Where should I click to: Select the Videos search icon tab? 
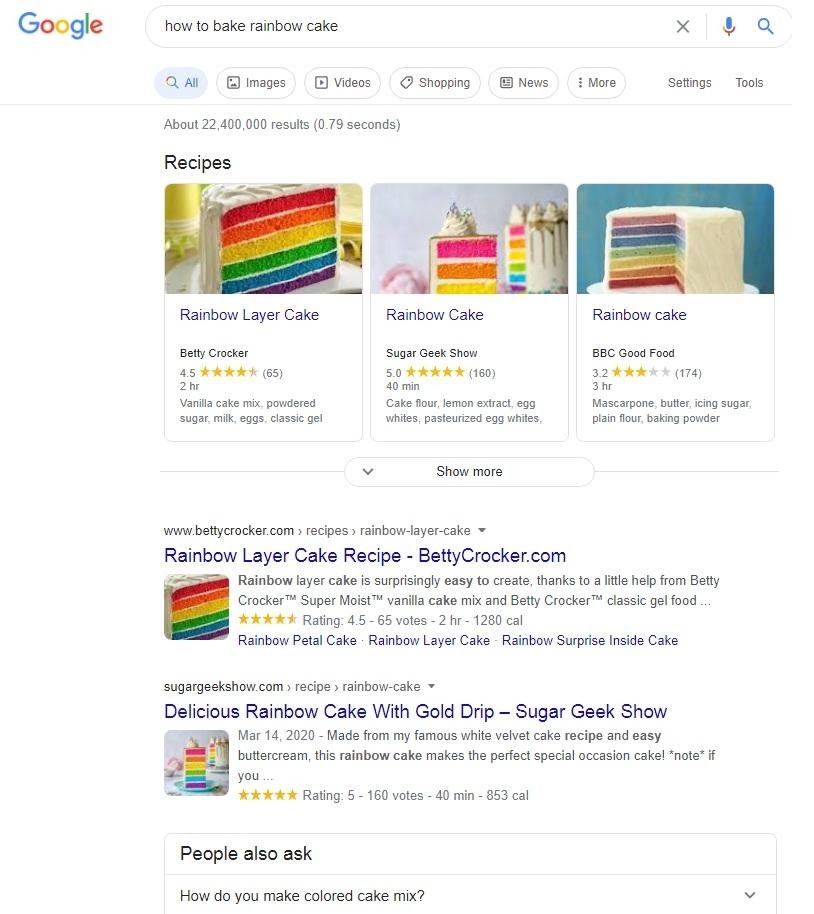(x=320, y=83)
